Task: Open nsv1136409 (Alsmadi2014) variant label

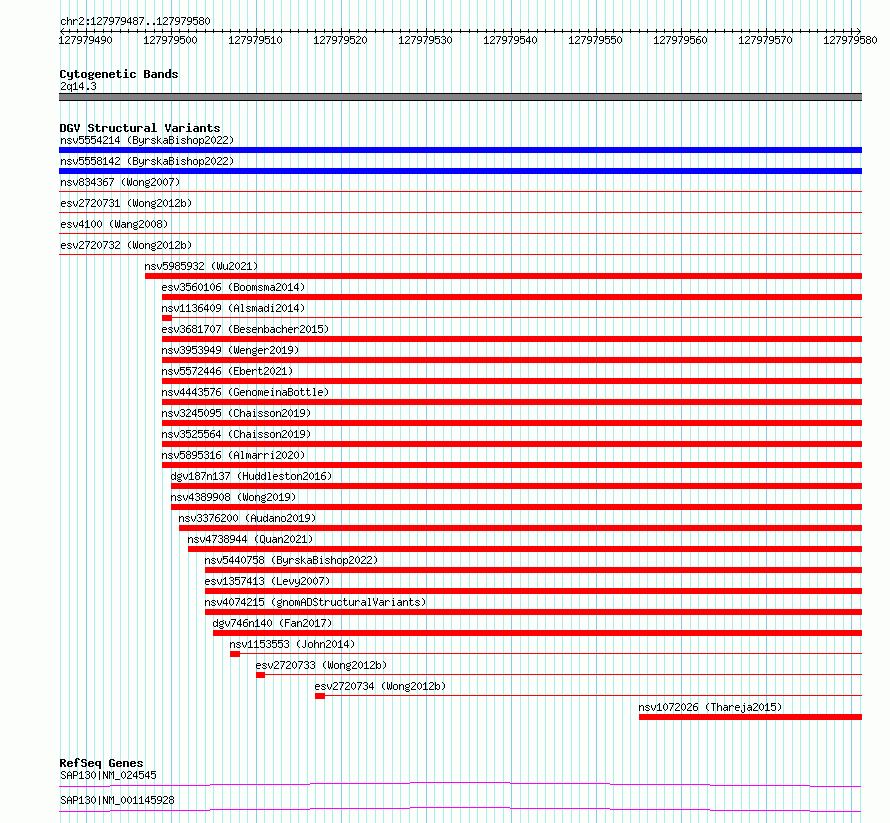Action: pyautogui.click(x=233, y=308)
